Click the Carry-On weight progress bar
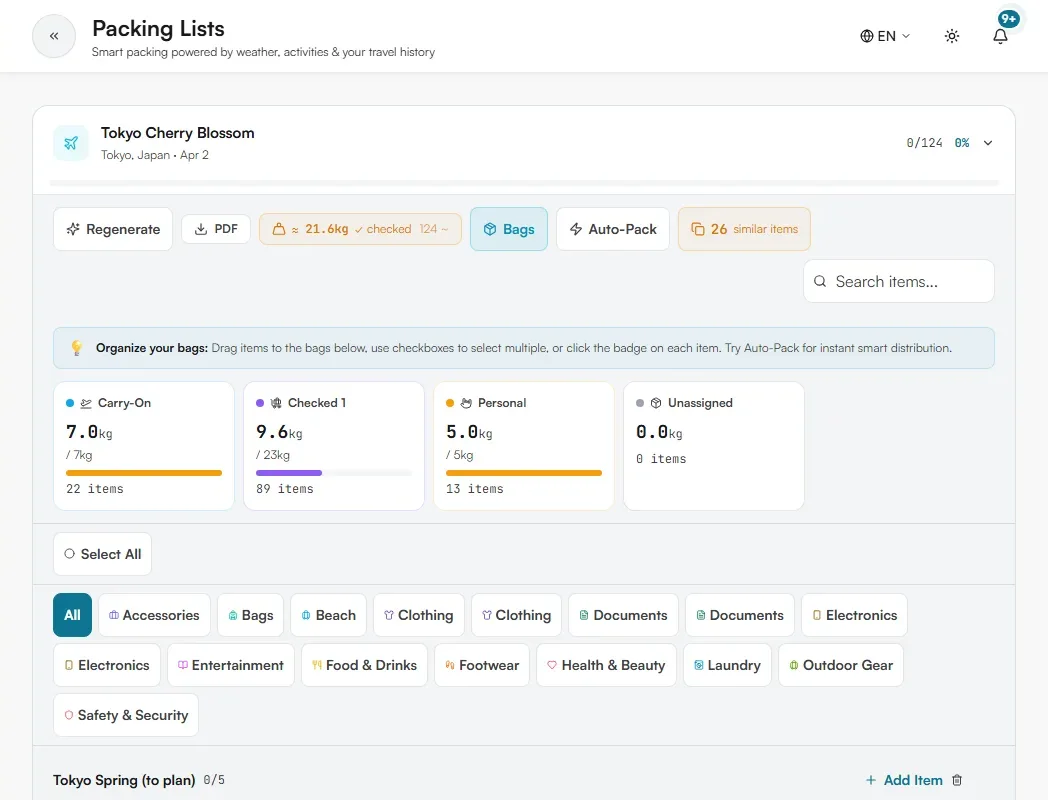 [x=144, y=473]
